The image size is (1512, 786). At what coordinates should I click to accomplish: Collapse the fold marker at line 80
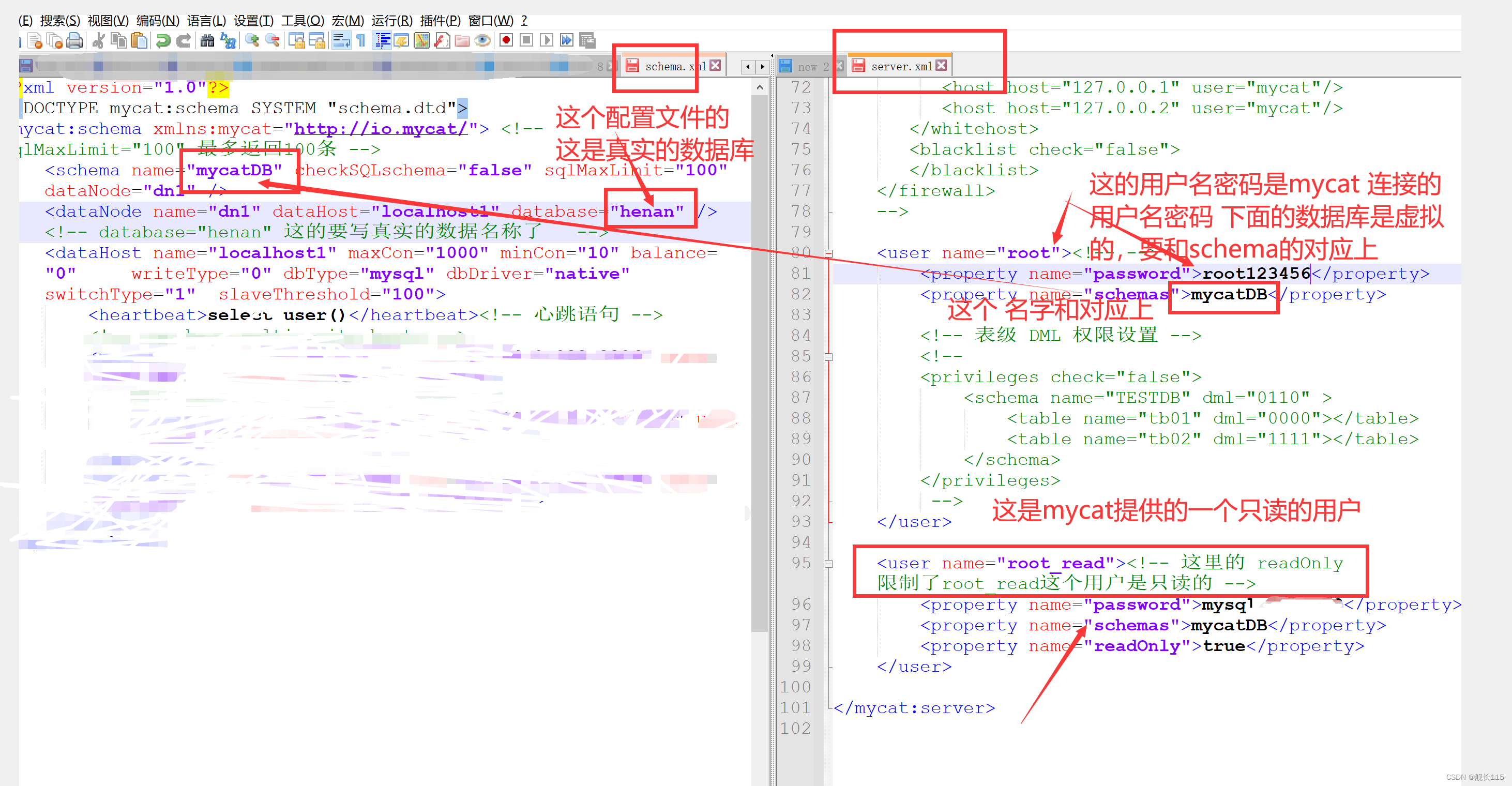828,253
